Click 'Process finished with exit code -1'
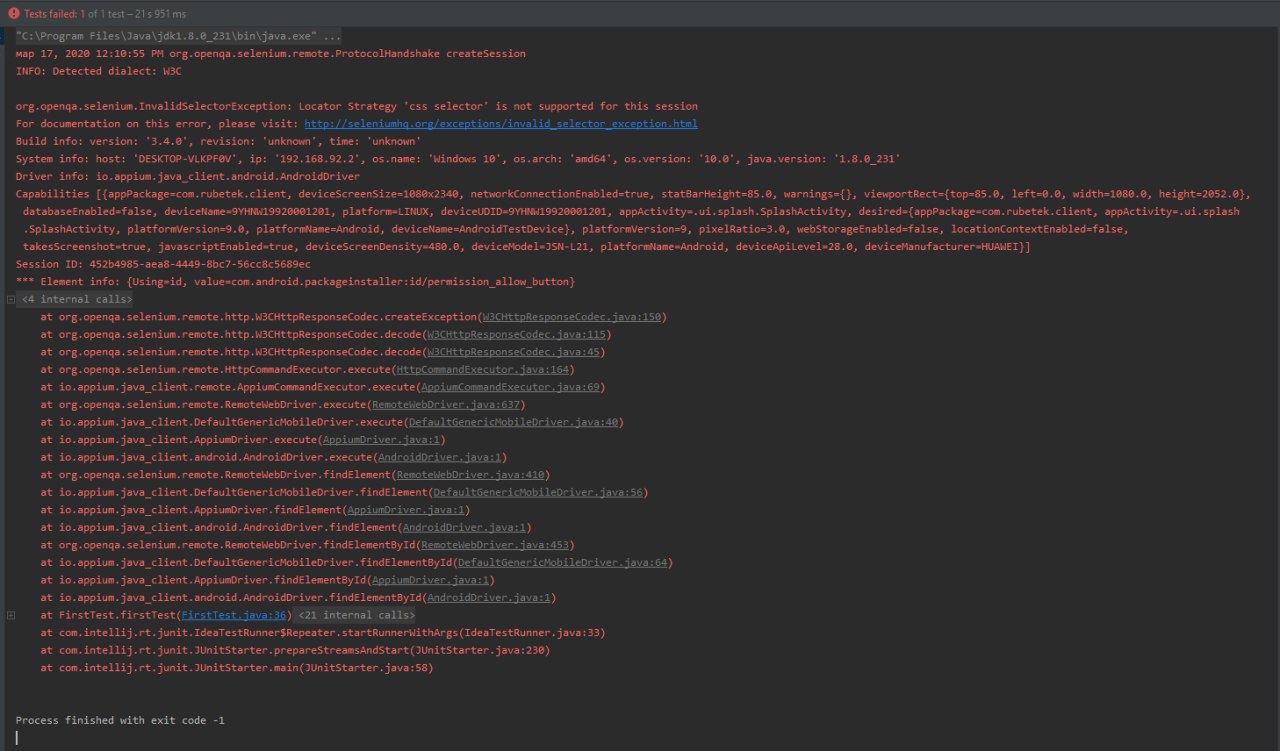 click(x=120, y=720)
